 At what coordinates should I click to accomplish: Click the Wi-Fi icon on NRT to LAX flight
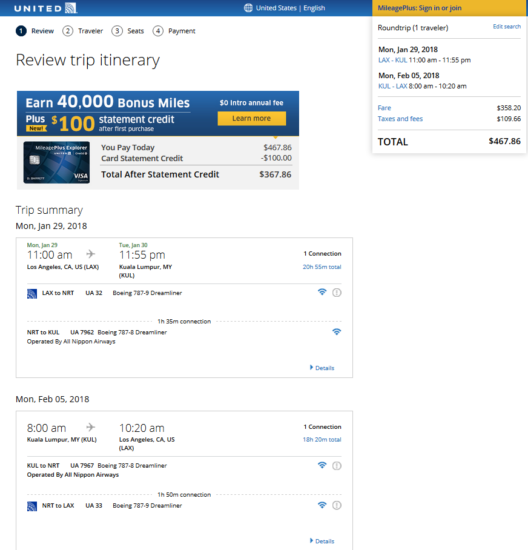coord(322,505)
